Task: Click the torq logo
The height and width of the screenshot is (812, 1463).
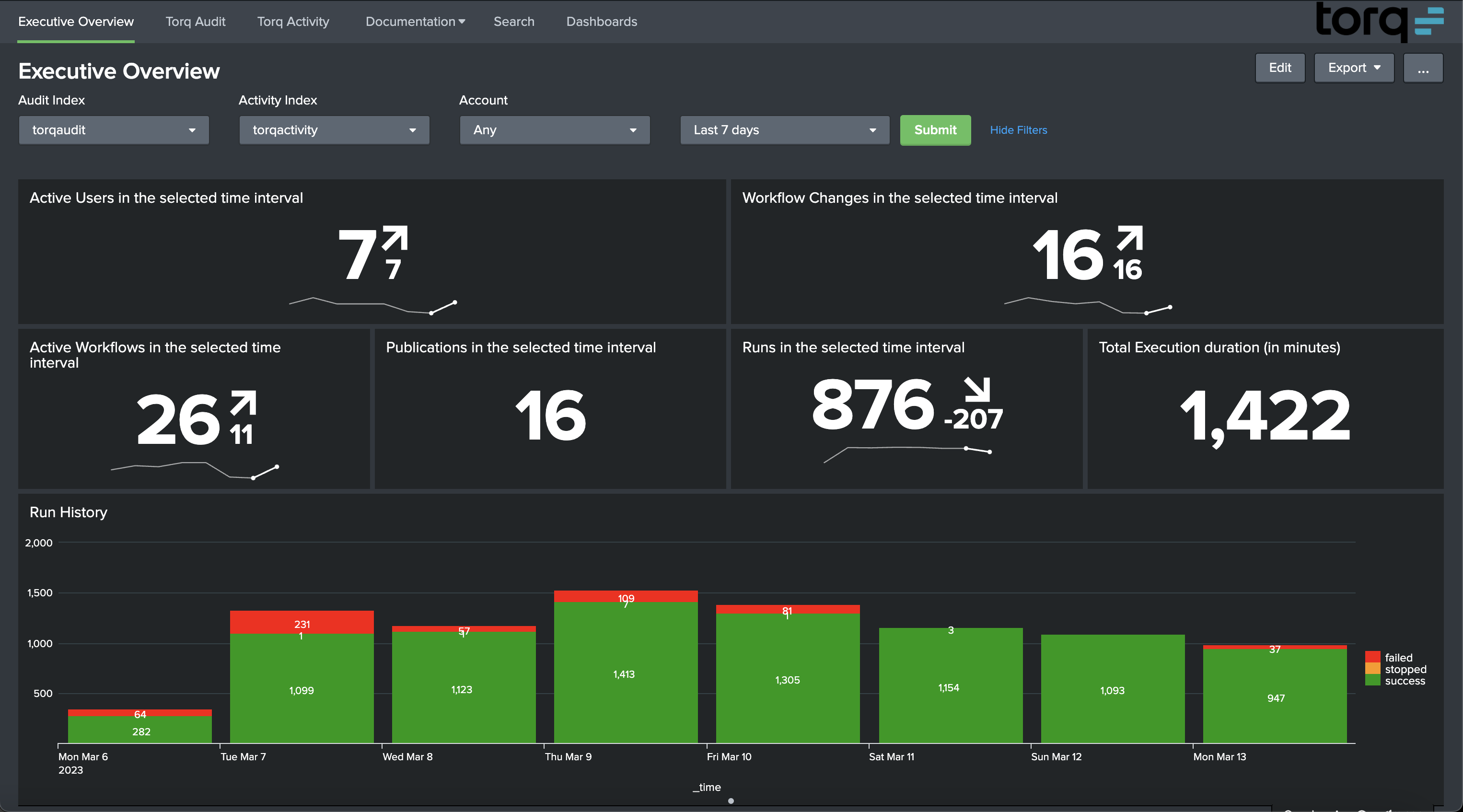Action: [1380, 22]
